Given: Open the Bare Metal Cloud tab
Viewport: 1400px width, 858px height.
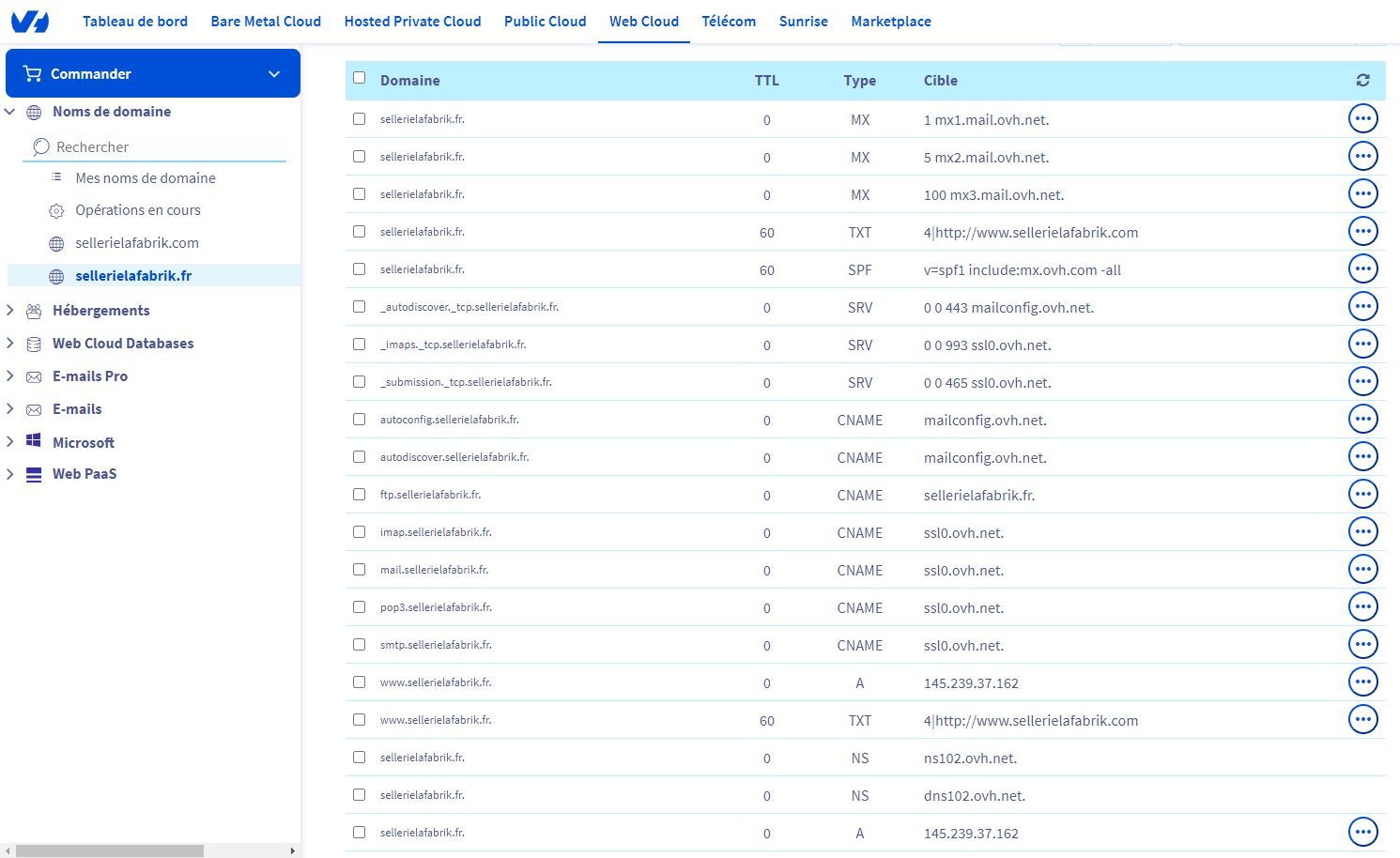Looking at the screenshot, I should pos(266,21).
